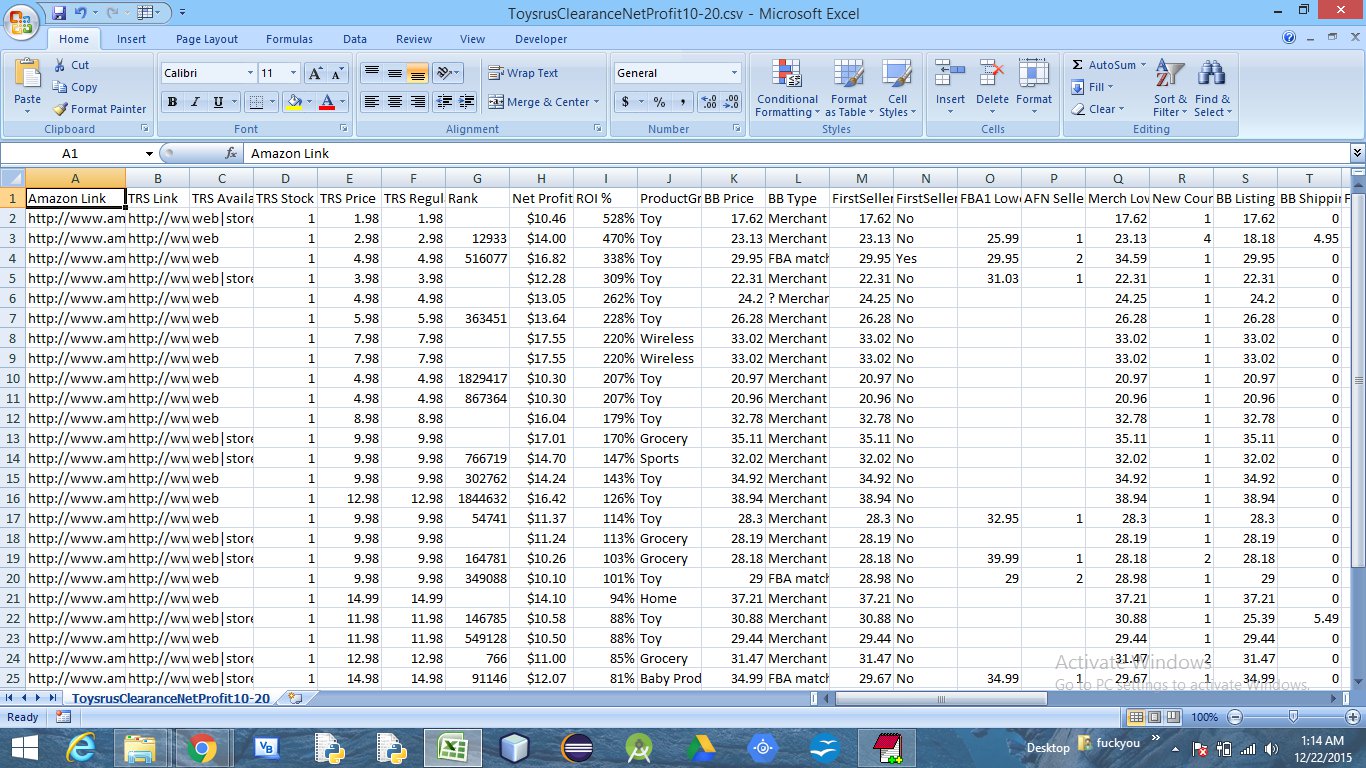Open Format as Table gallery
1366x768 pixels.
(849, 88)
